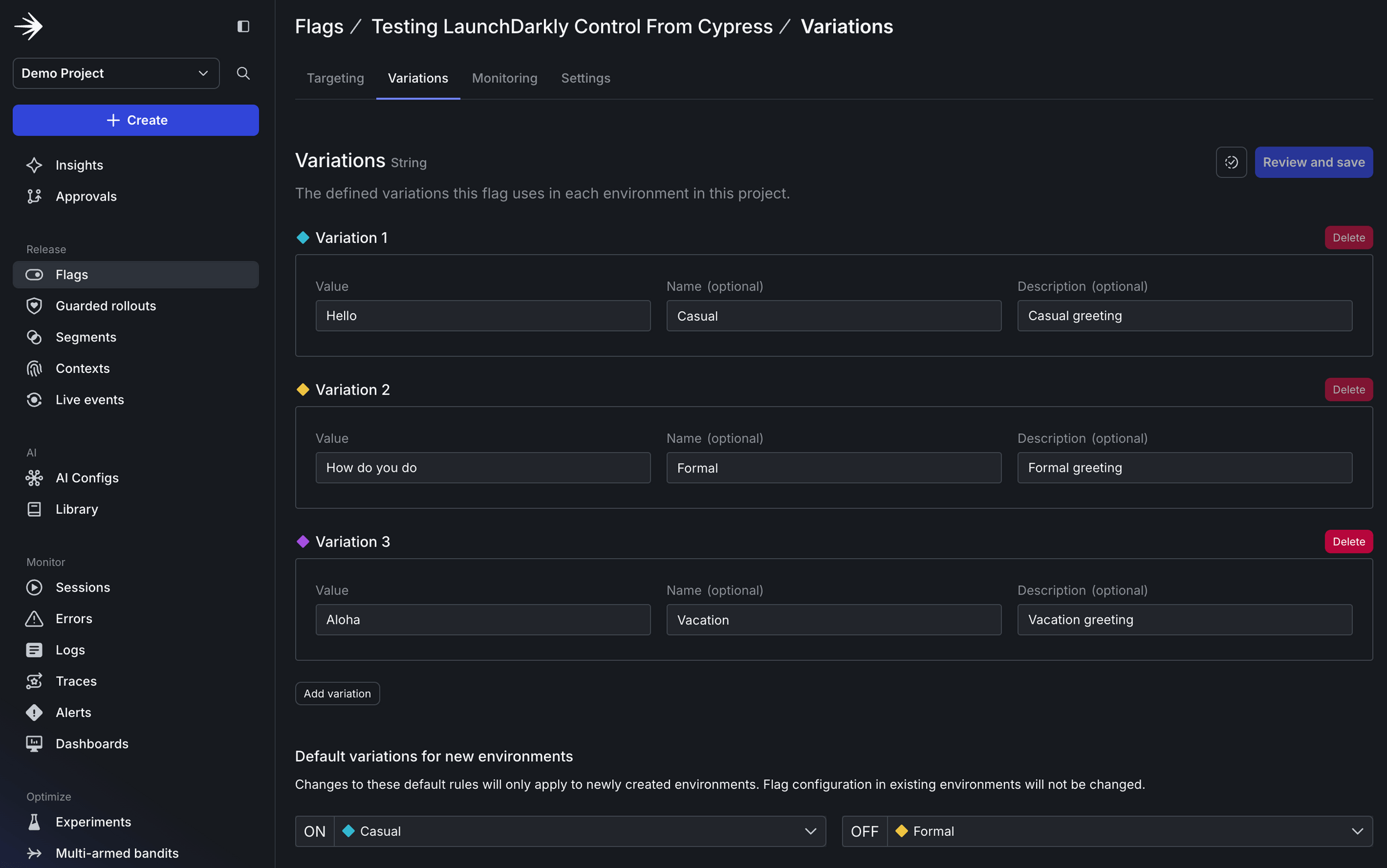
Task: Click the purple Variation 3 diamond swatch
Action: tap(303, 541)
